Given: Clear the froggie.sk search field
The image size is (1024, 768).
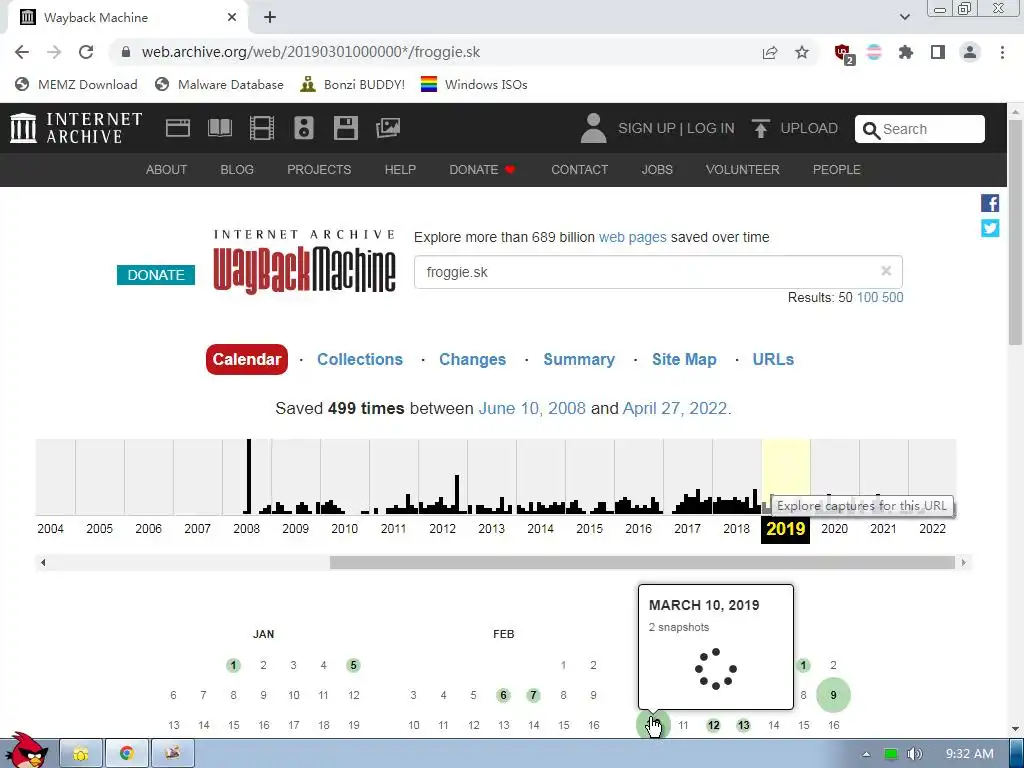Looking at the screenshot, I should tap(886, 271).
